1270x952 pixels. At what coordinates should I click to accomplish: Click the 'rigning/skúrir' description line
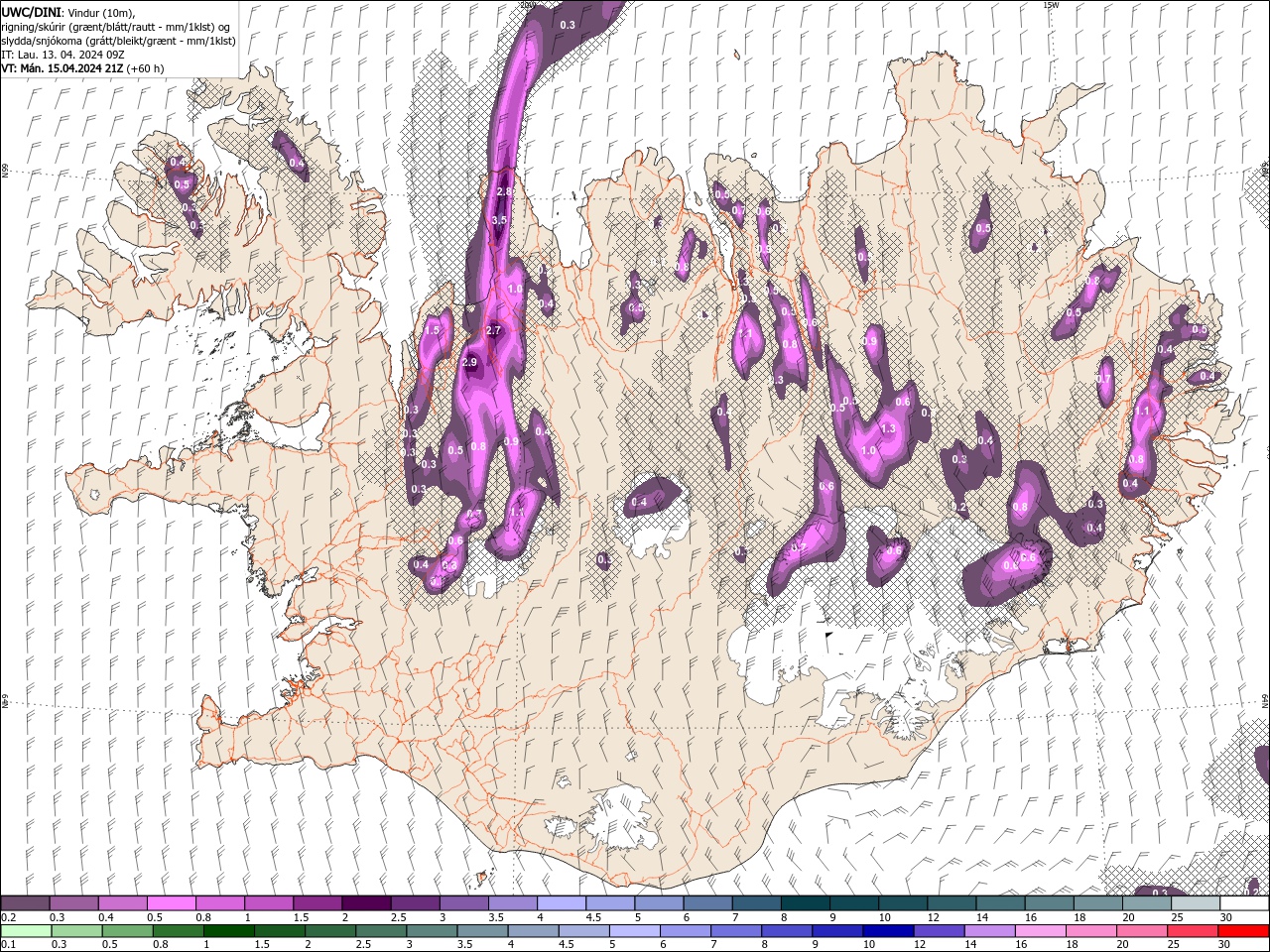(116, 27)
